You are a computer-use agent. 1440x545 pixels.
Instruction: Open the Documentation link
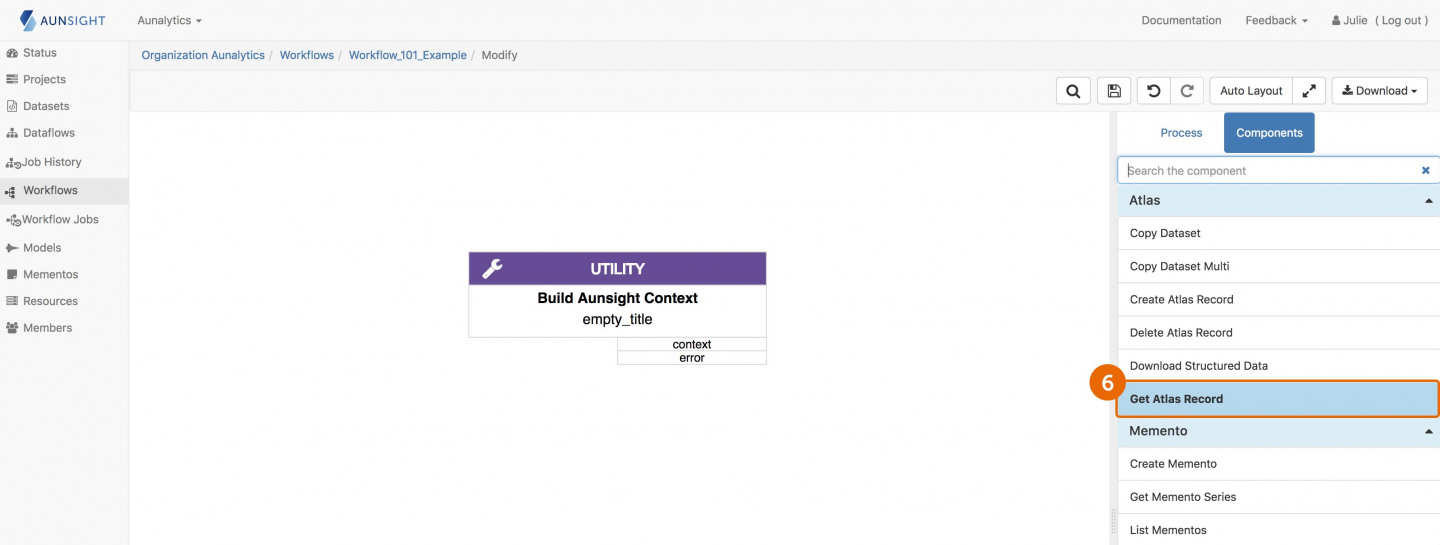coord(1181,20)
